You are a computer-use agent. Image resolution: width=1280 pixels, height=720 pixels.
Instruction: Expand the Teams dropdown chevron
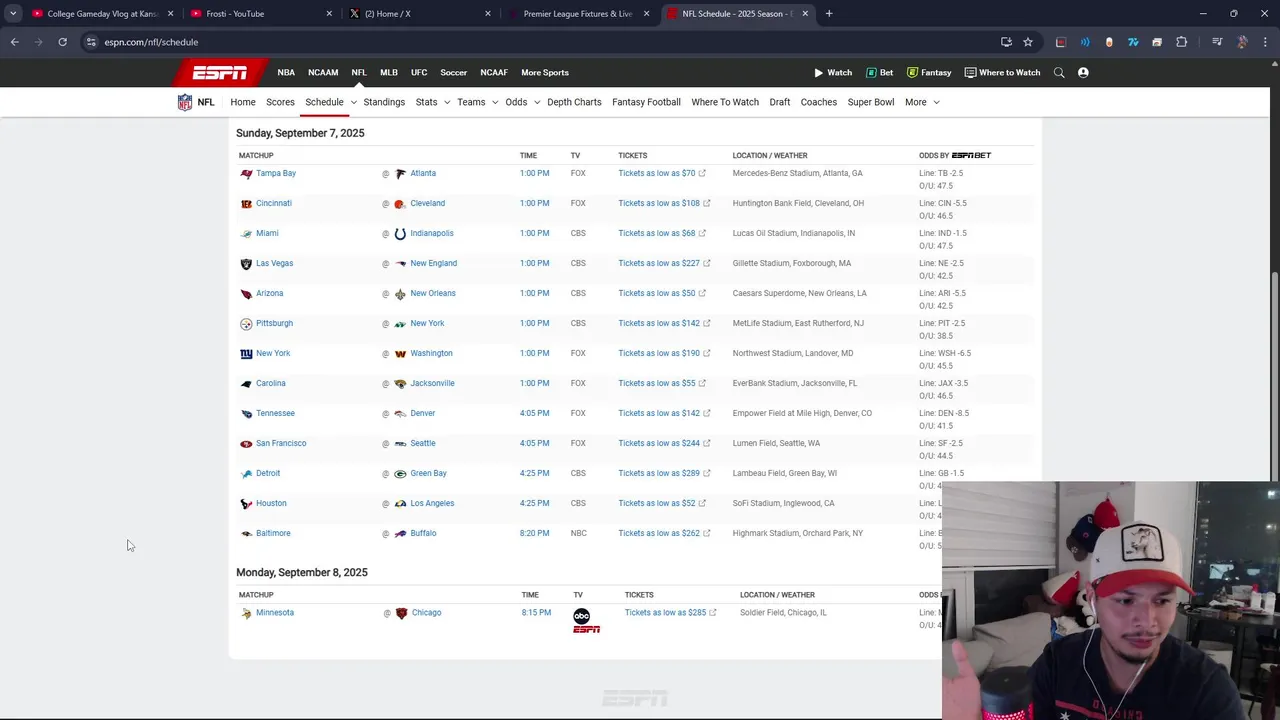coord(494,102)
